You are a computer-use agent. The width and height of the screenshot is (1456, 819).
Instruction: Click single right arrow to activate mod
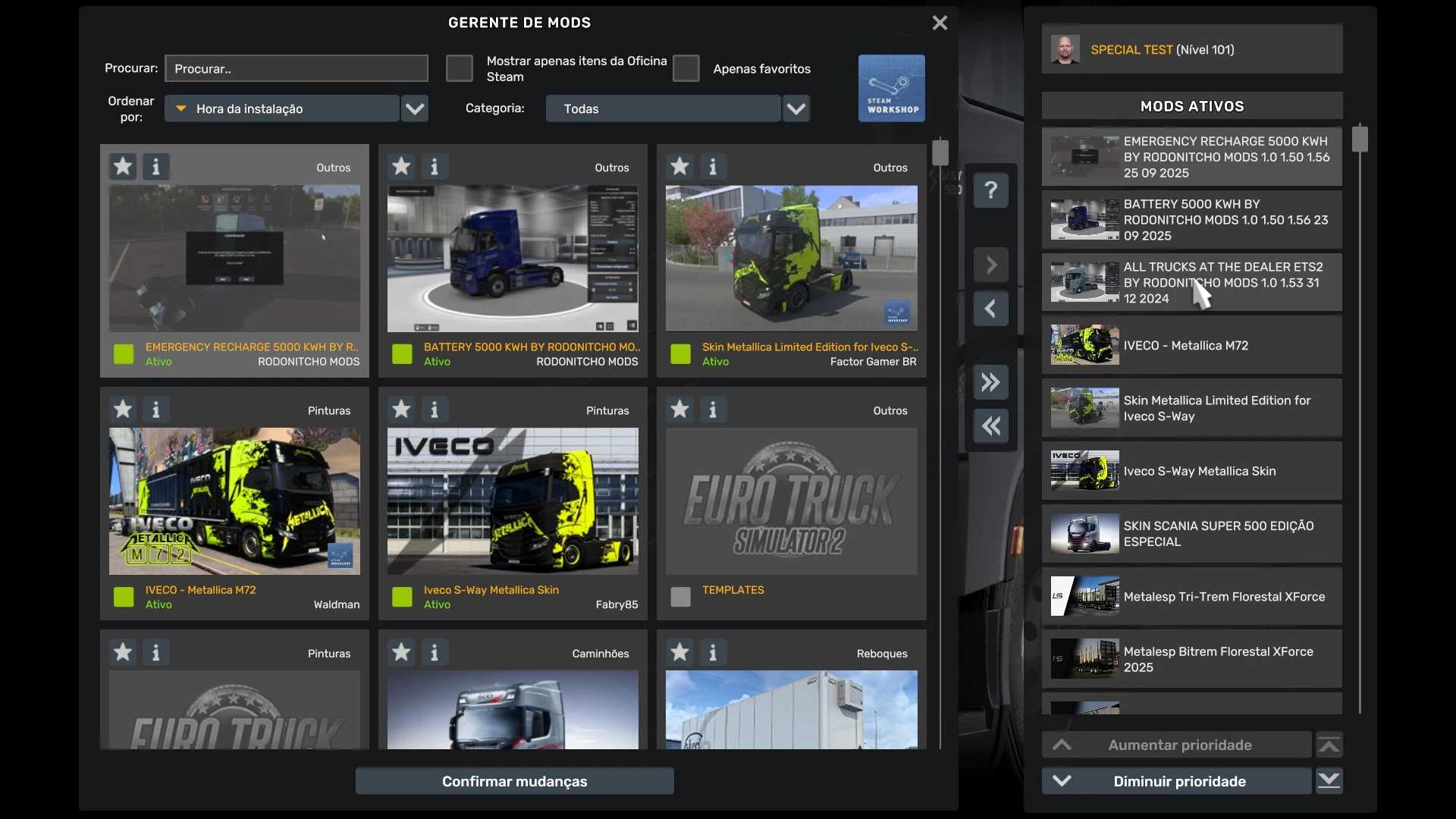click(x=990, y=265)
